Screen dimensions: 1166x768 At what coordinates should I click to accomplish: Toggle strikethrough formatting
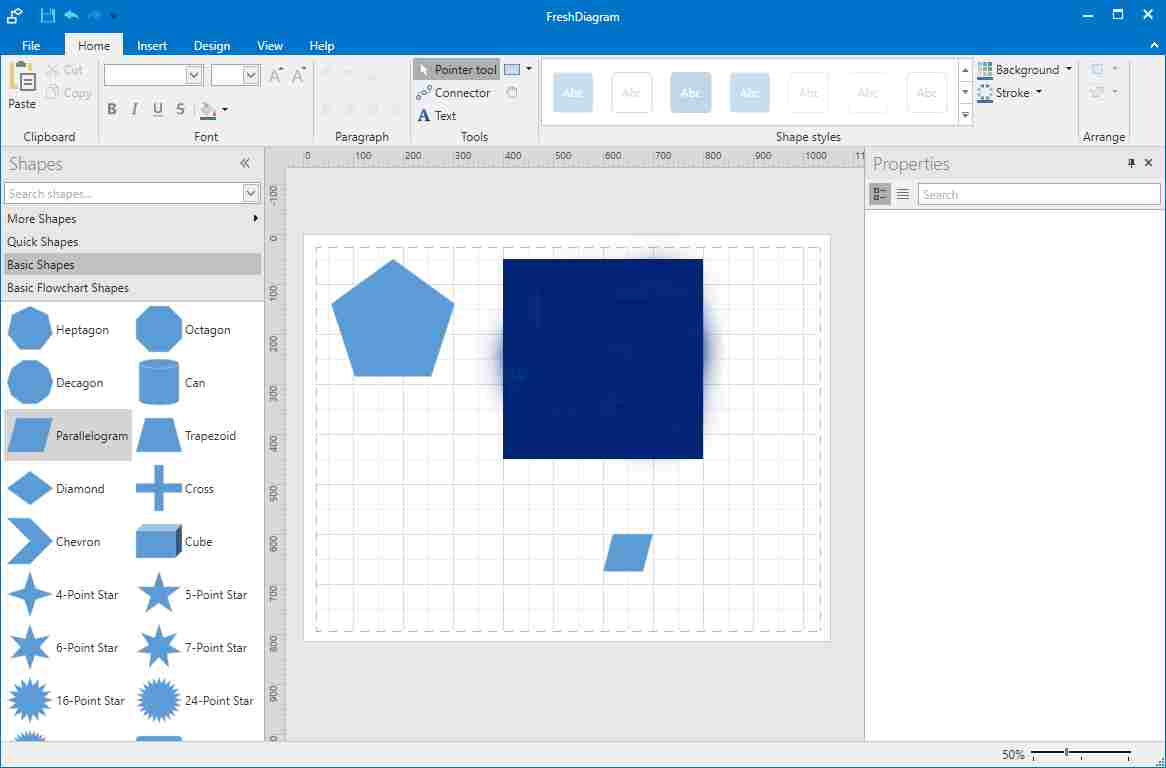coord(180,109)
